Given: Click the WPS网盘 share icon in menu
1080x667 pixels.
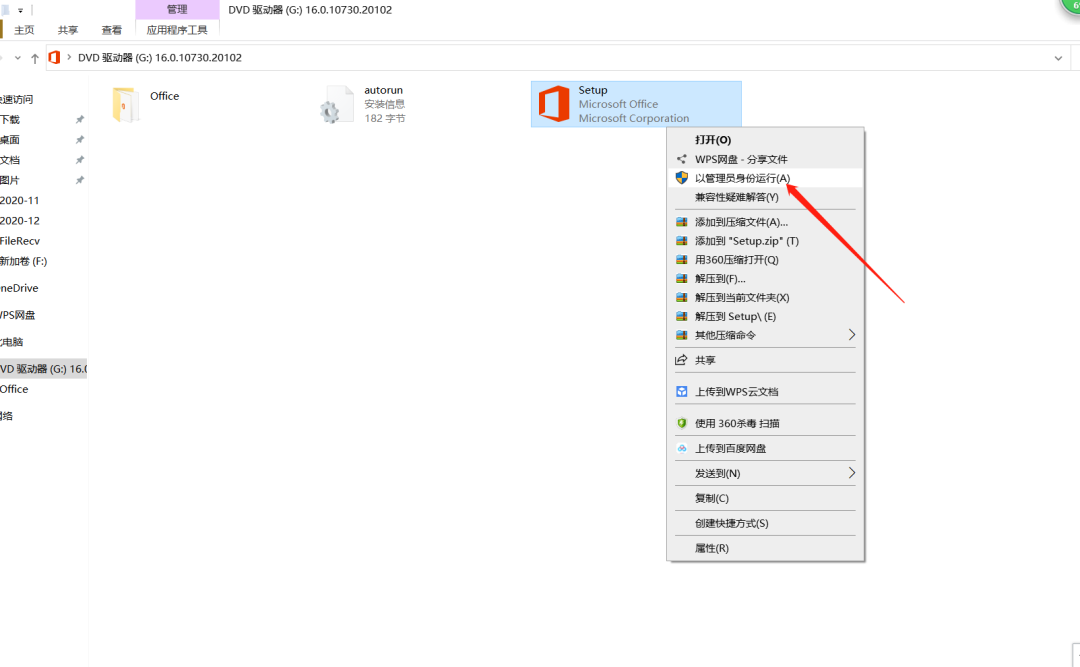Looking at the screenshot, I should point(682,159).
